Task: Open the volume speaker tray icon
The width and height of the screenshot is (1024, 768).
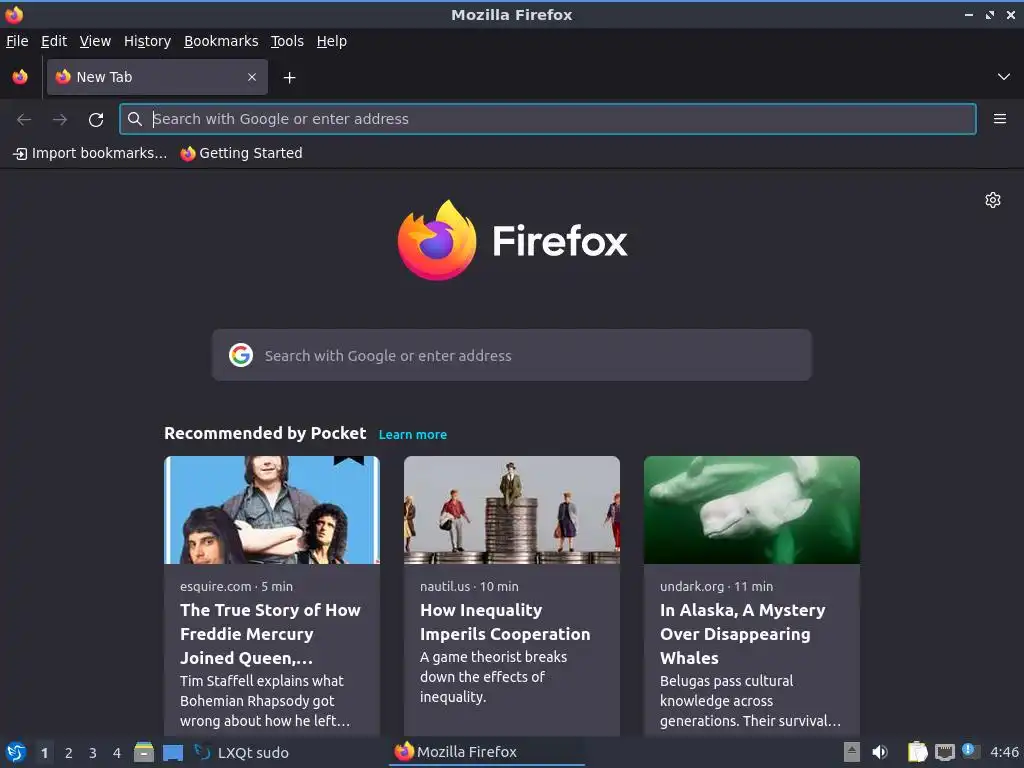Action: (880, 752)
